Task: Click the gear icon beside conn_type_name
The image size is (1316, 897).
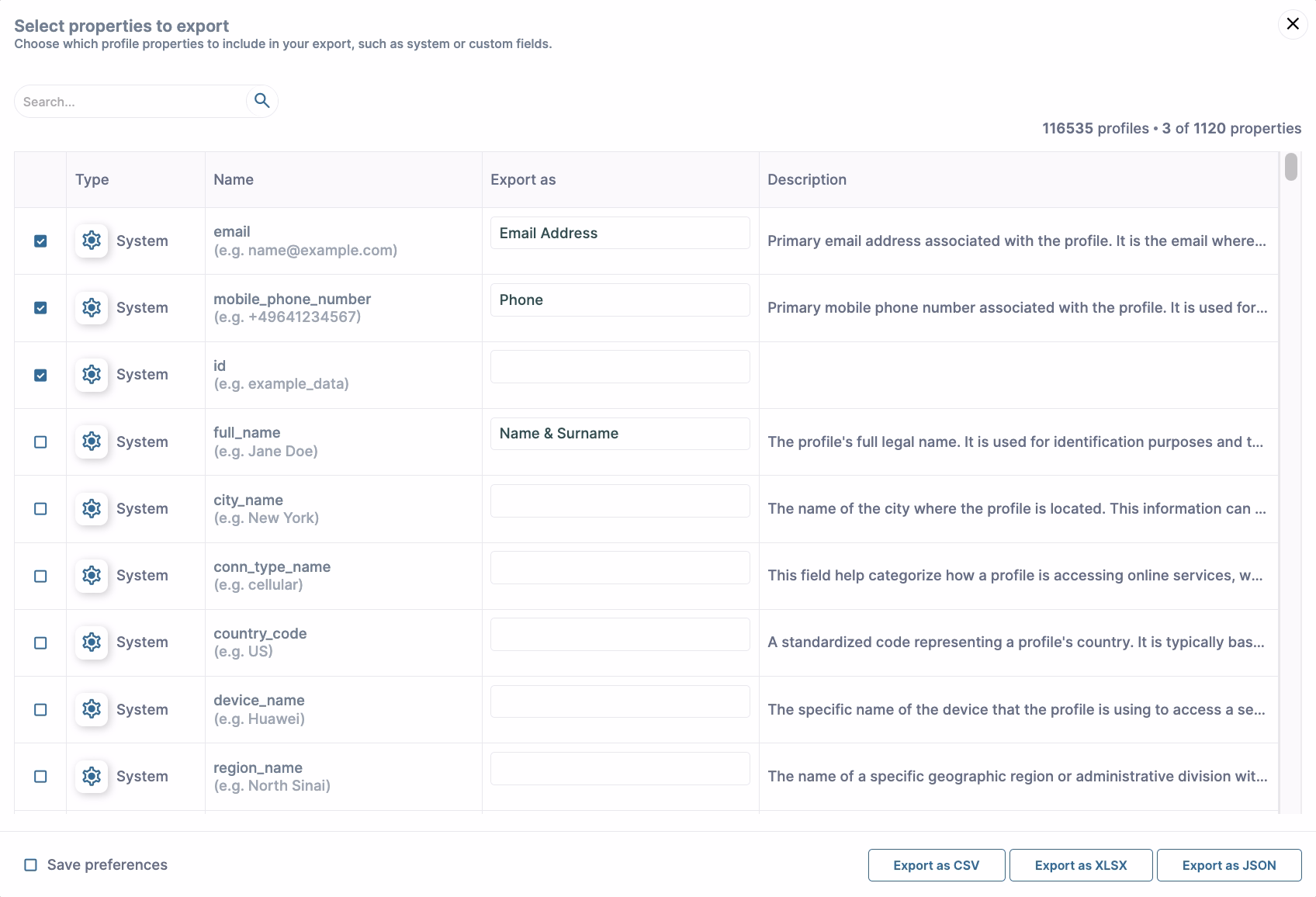Action: pyautogui.click(x=91, y=575)
